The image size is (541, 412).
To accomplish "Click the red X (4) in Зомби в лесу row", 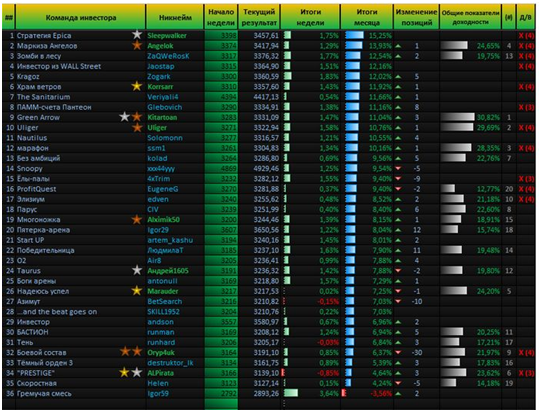I will (526, 56).
